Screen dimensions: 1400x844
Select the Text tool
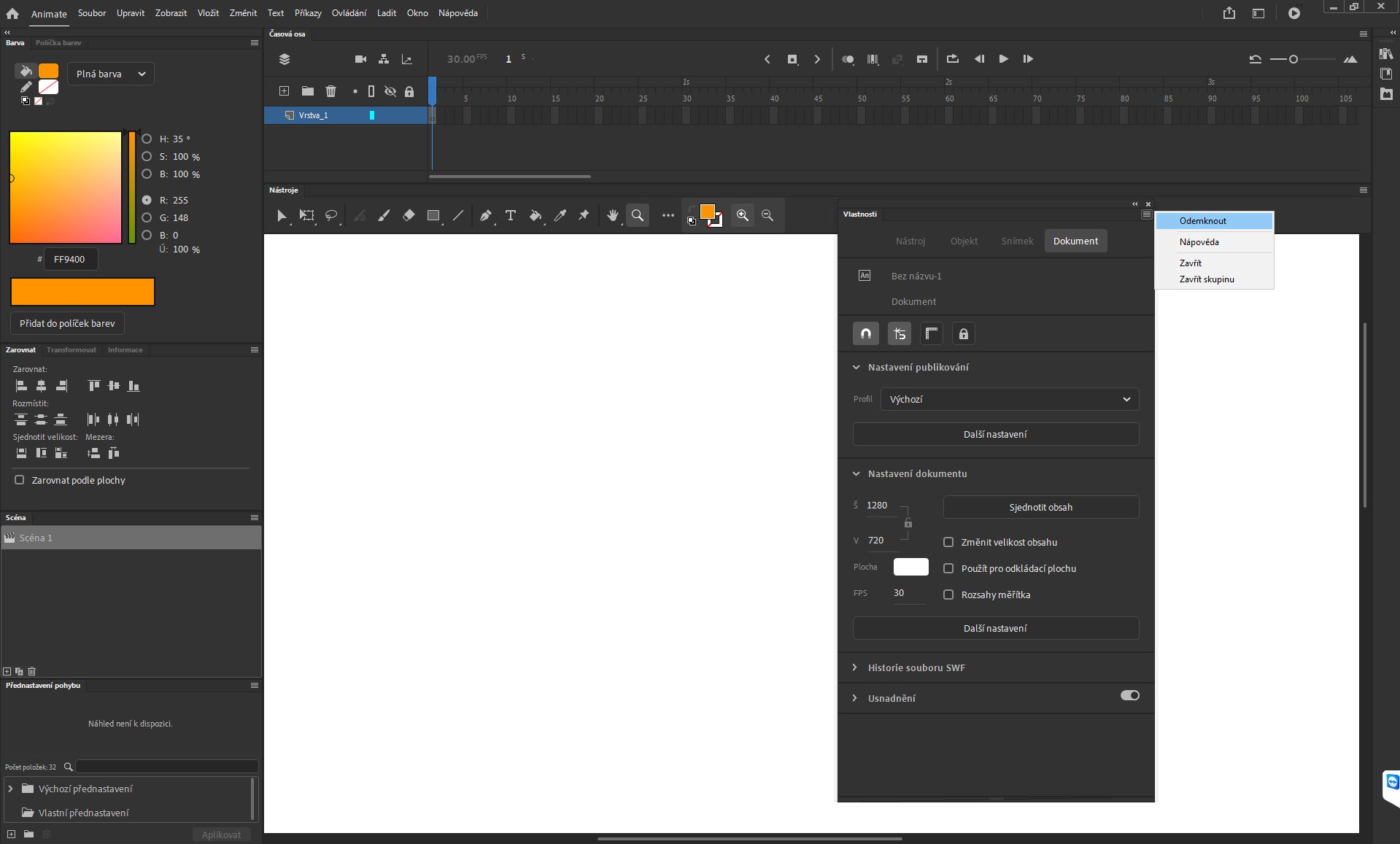510,215
